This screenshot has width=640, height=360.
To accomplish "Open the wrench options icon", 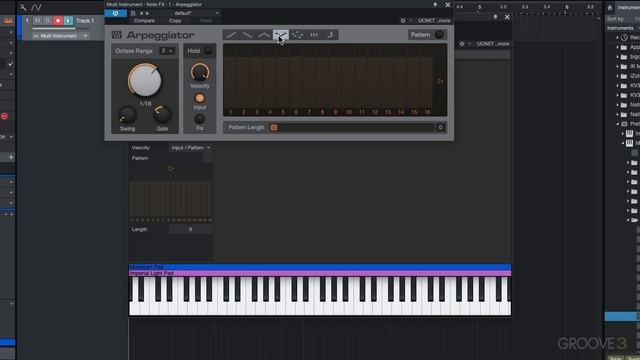I will pyautogui.click(x=23, y=7).
